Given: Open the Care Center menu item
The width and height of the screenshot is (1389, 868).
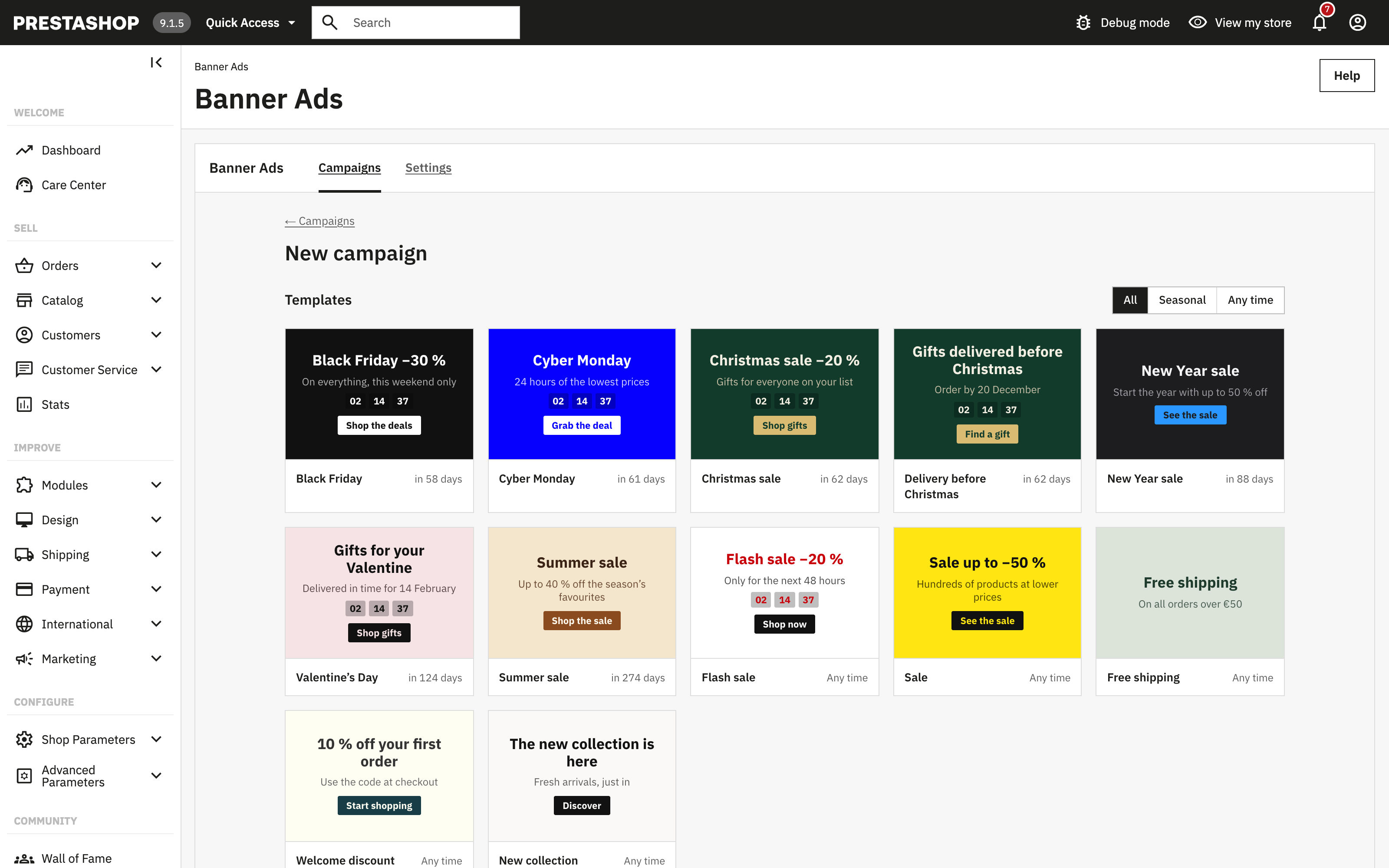Looking at the screenshot, I should (90, 185).
